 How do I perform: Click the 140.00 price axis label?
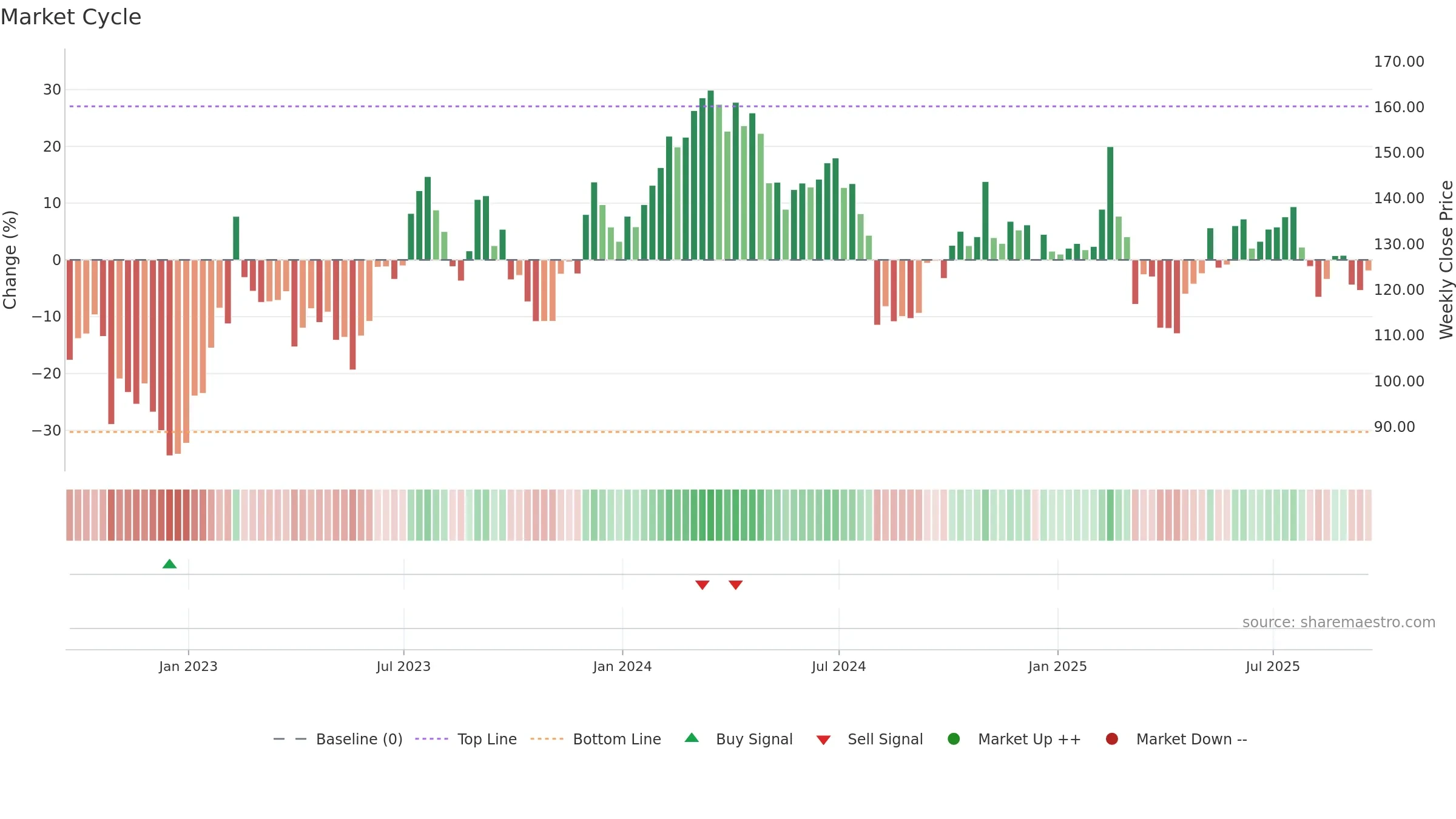pyautogui.click(x=1399, y=198)
